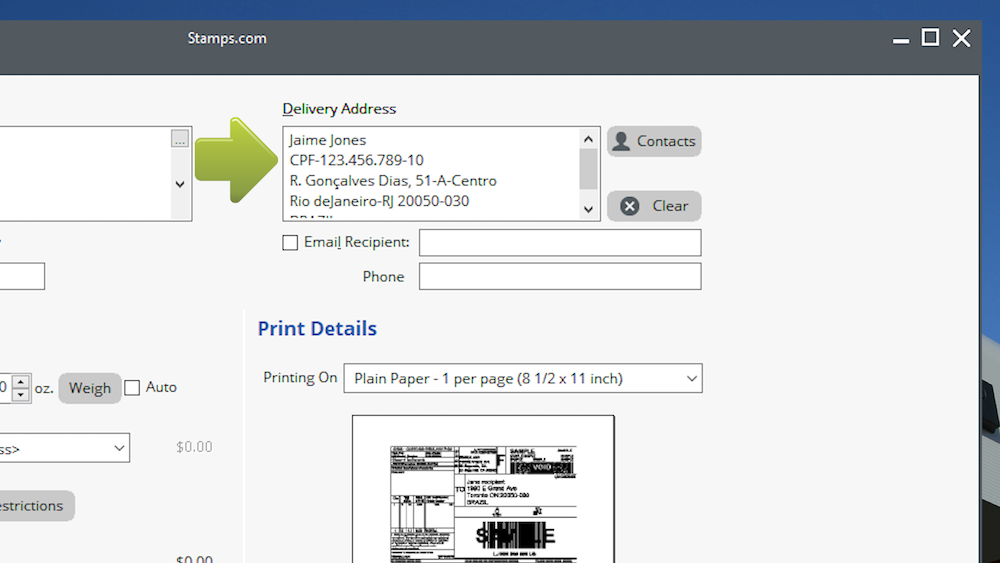The height and width of the screenshot is (563, 1000).
Task: Click into the Email Recipient text field
Action: point(559,242)
